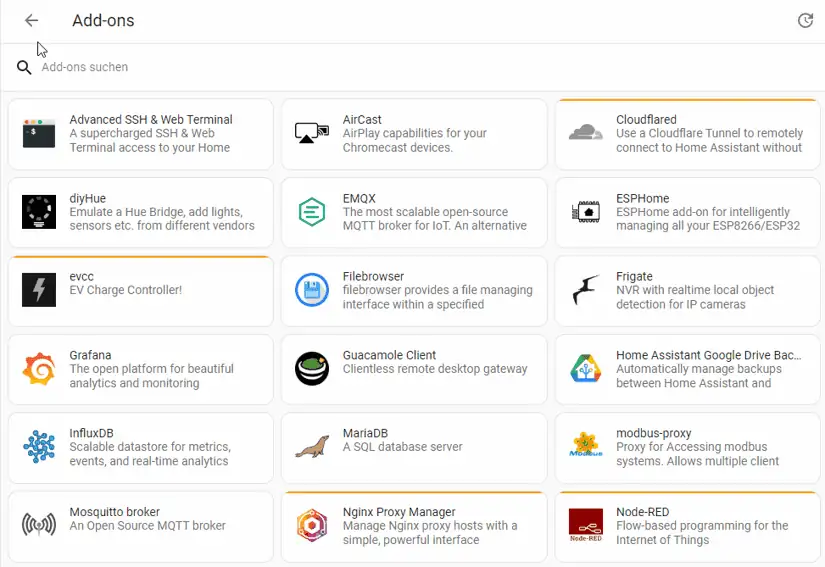Click the Filebrowser floppy disk icon
Screen dimensions: 825x567
(x=312, y=291)
